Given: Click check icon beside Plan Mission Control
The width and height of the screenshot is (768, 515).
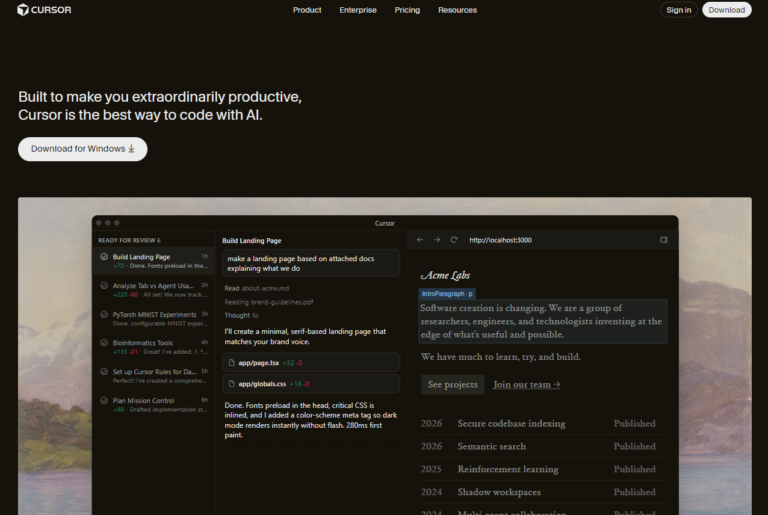Looking at the screenshot, I should point(104,400).
